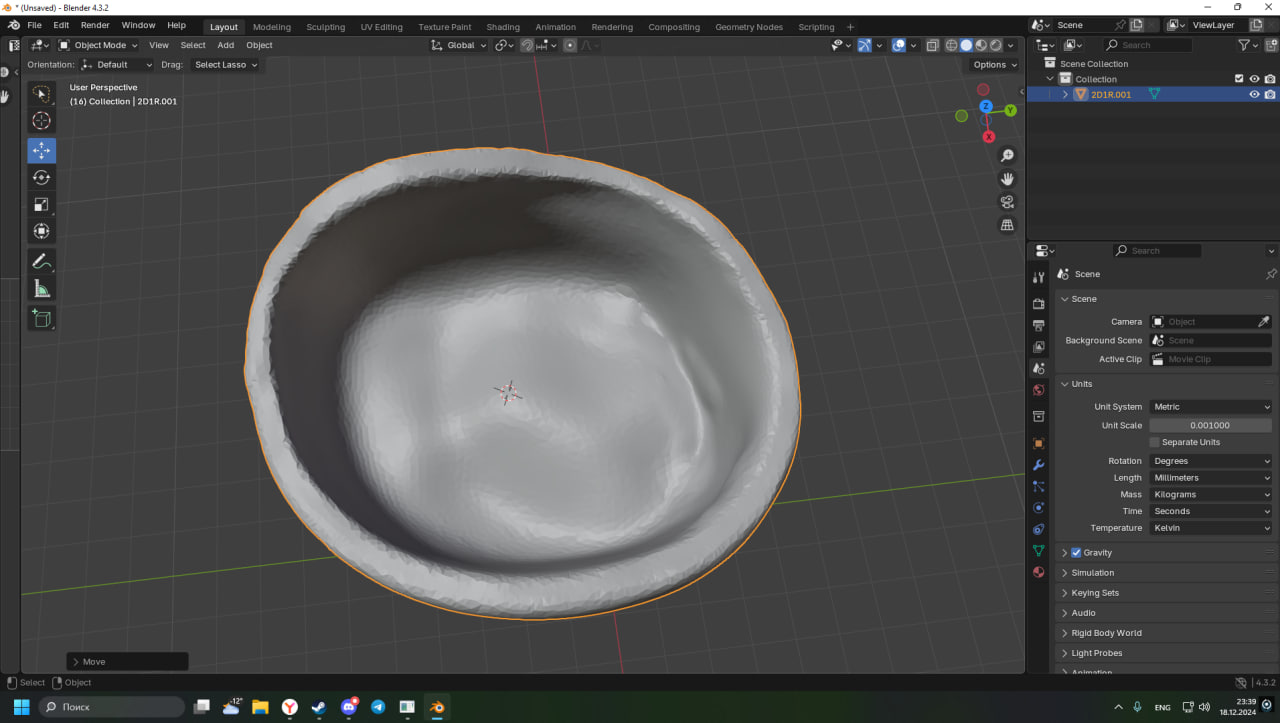Choose the Add Cube tool
The width and height of the screenshot is (1280, 723).
[41, 318]
